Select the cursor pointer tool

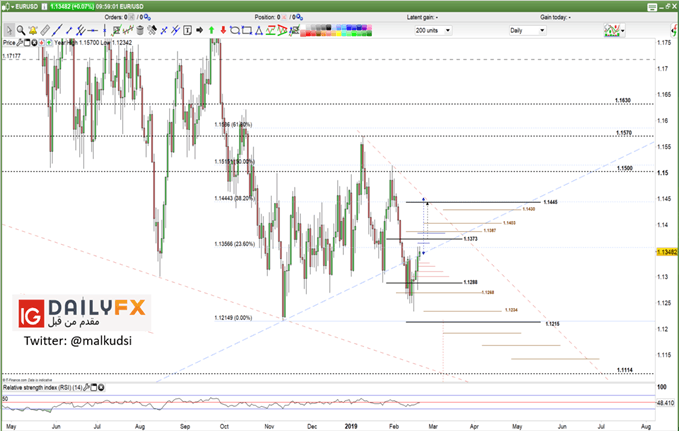coord(9,30)
